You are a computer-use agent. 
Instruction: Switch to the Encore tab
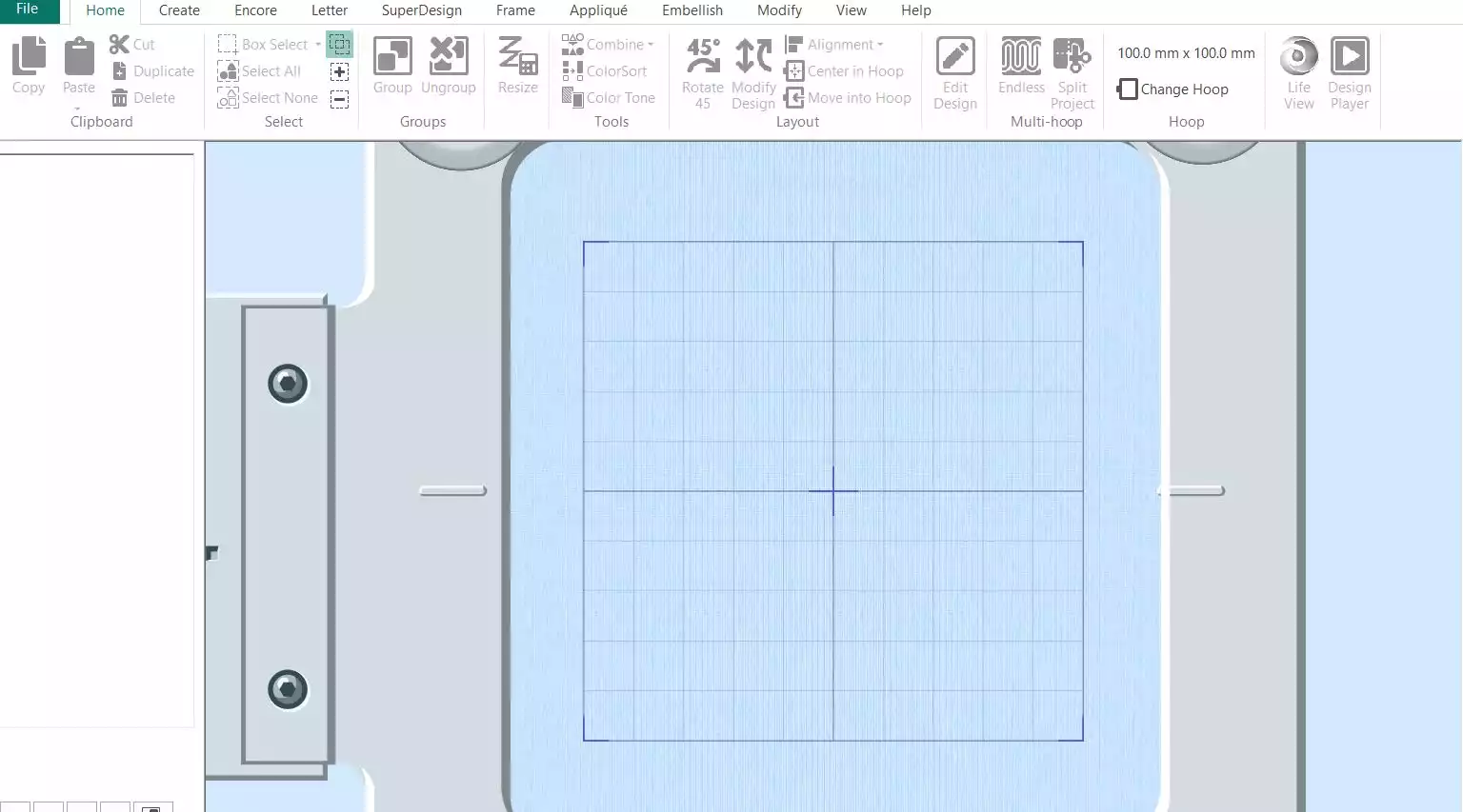[x=255, y=10]
